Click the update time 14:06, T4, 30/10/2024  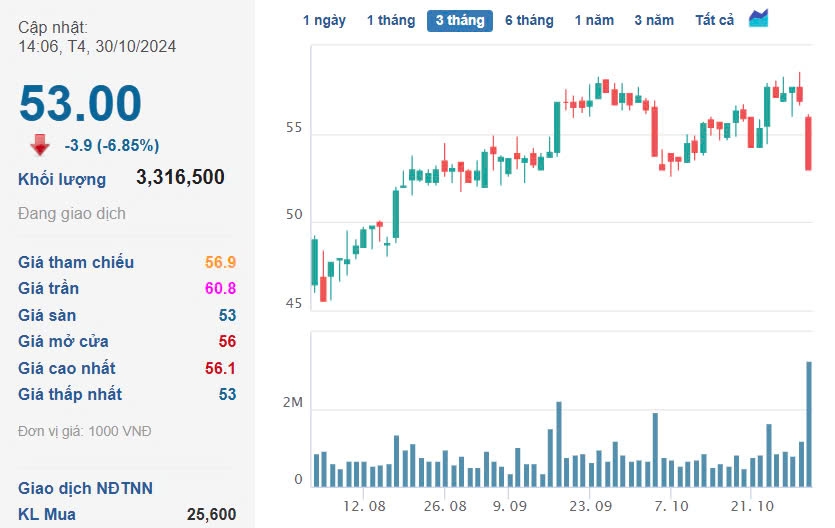point(97,47)
